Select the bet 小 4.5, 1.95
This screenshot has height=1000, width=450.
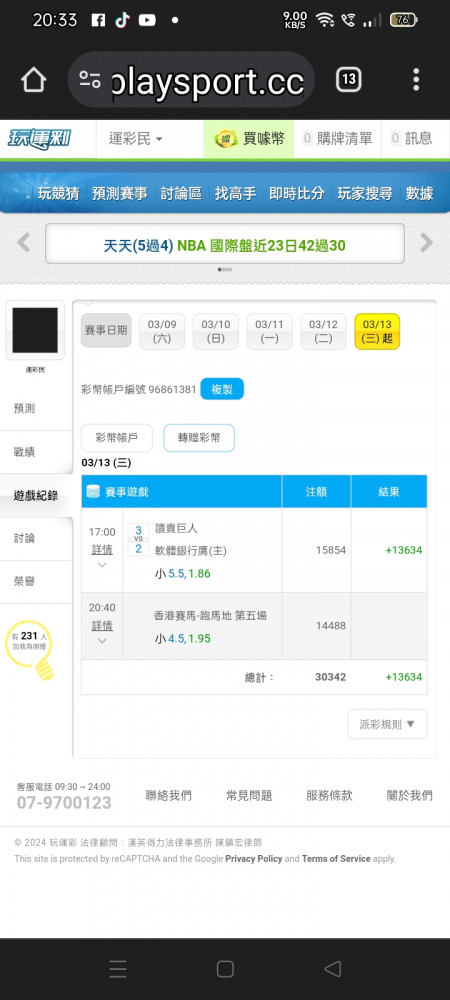(182, 638)
